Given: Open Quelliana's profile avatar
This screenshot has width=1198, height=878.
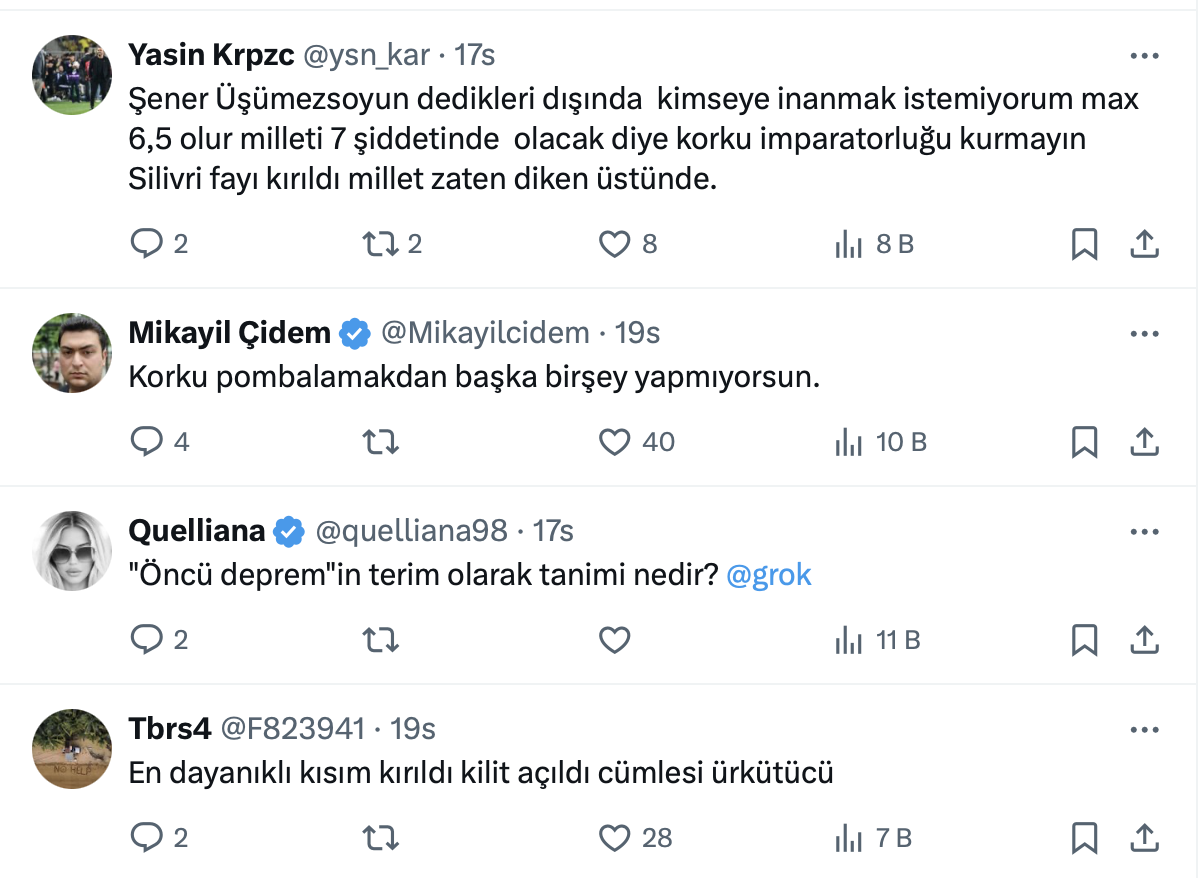Looking at the screenshot, I should (71, 551).
